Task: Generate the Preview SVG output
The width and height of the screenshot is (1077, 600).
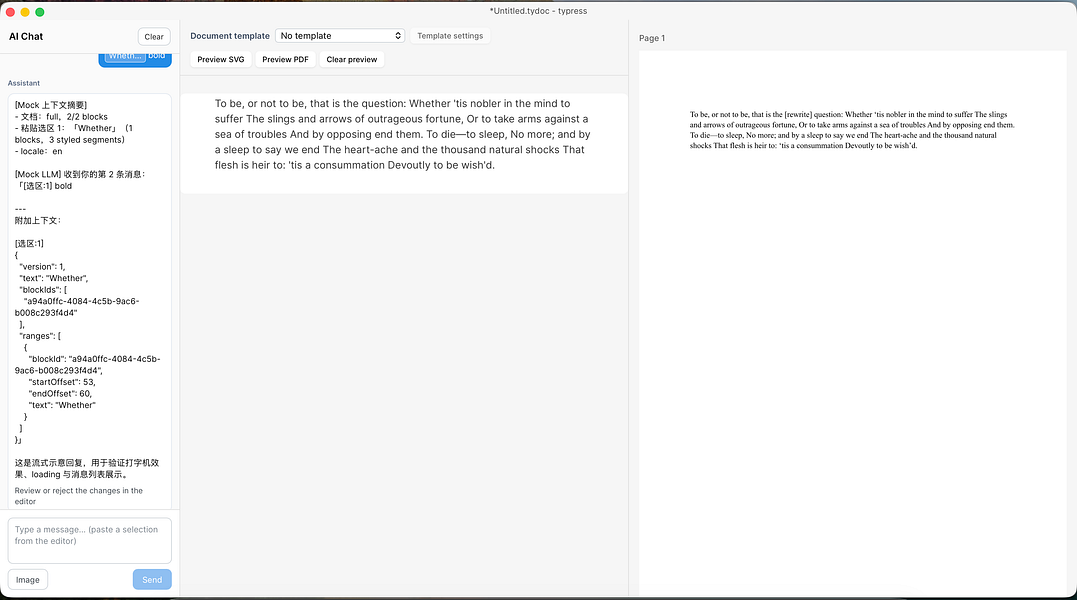Action: 220,60
